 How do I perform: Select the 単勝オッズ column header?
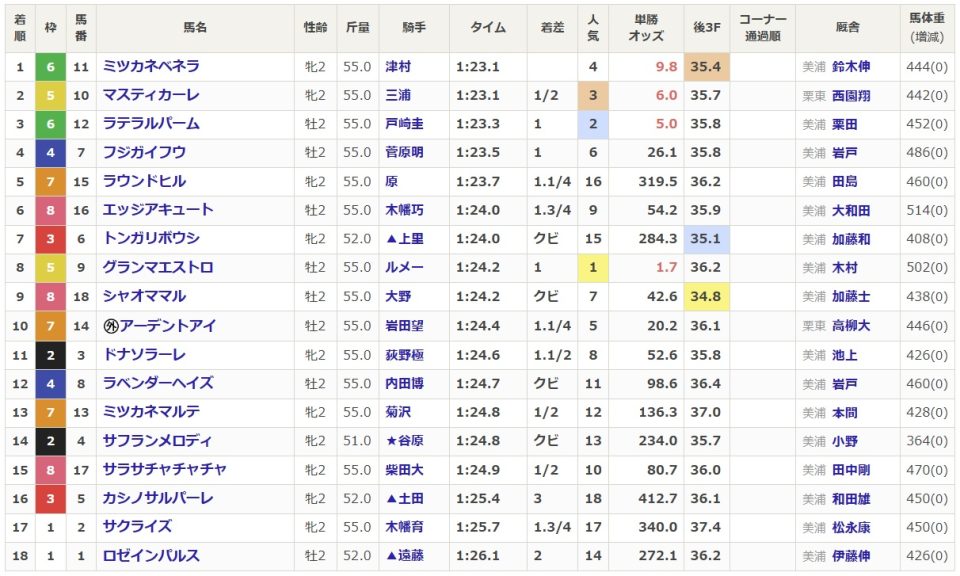click(646, 28)
